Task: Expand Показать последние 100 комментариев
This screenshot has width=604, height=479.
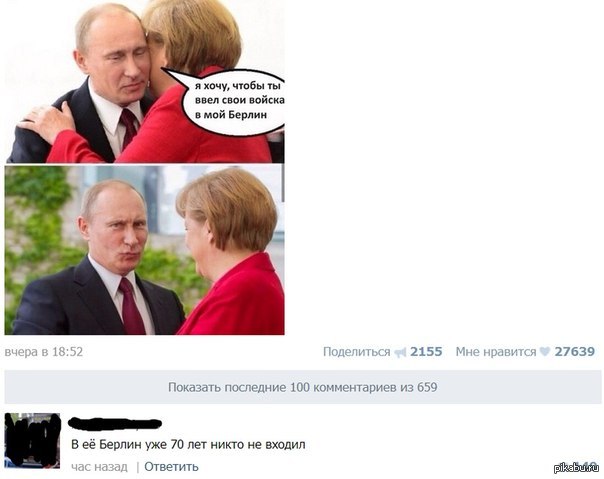Action: click(x=303, y=387)
